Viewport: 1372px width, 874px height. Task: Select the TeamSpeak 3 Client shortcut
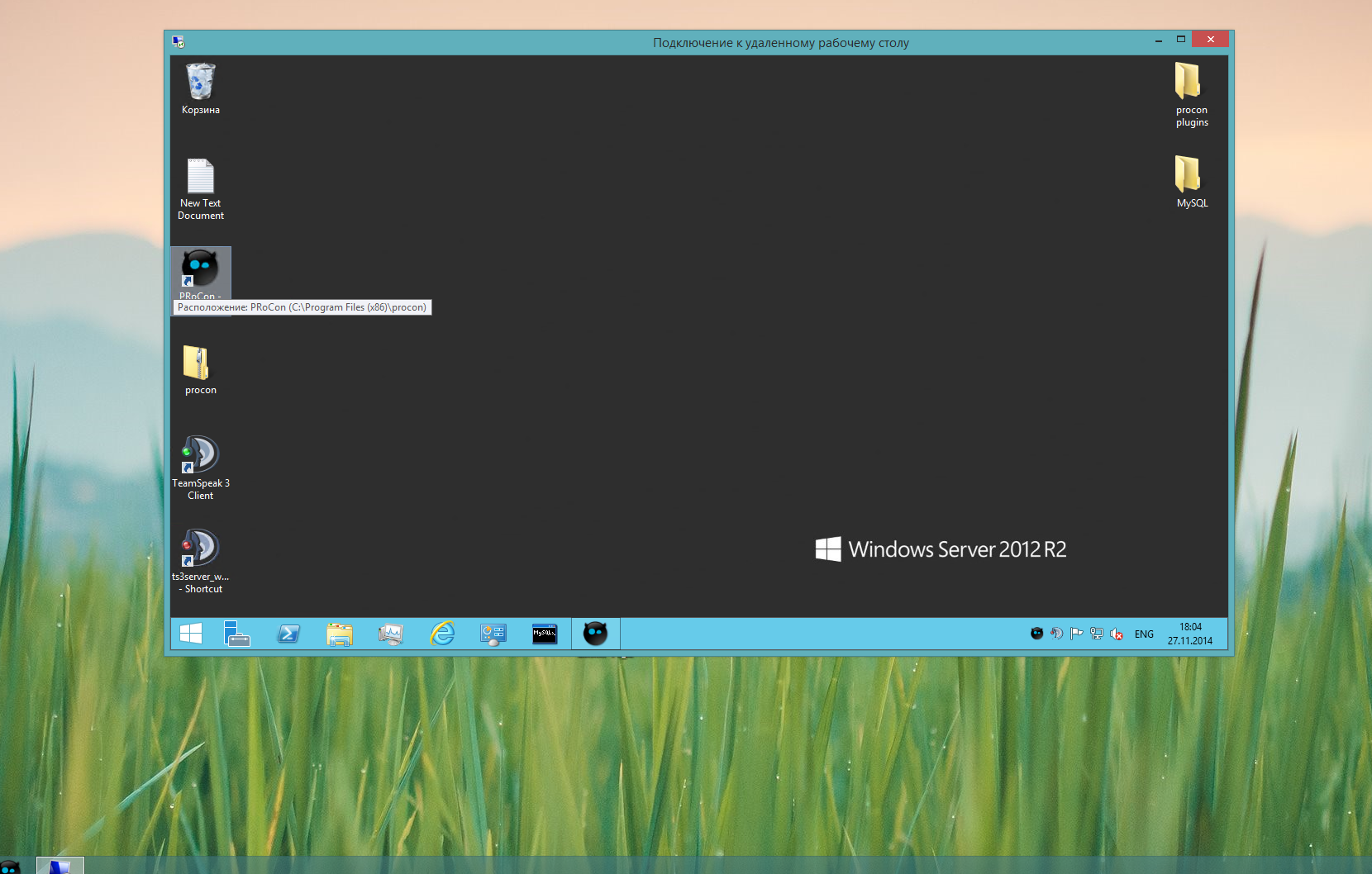click(200, 468)
